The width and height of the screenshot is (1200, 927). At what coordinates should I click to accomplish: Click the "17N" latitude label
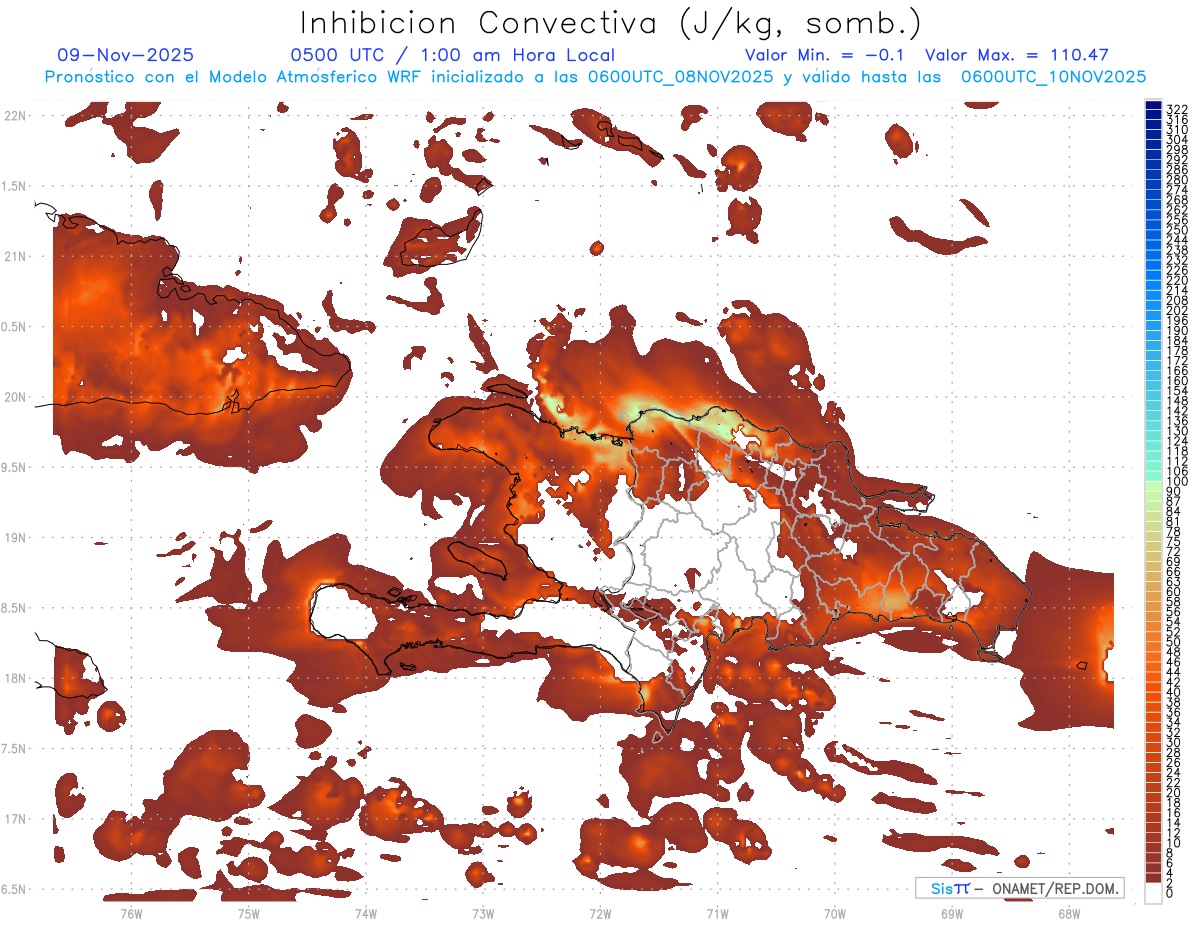pyautogui.click(x=15, y=819)
